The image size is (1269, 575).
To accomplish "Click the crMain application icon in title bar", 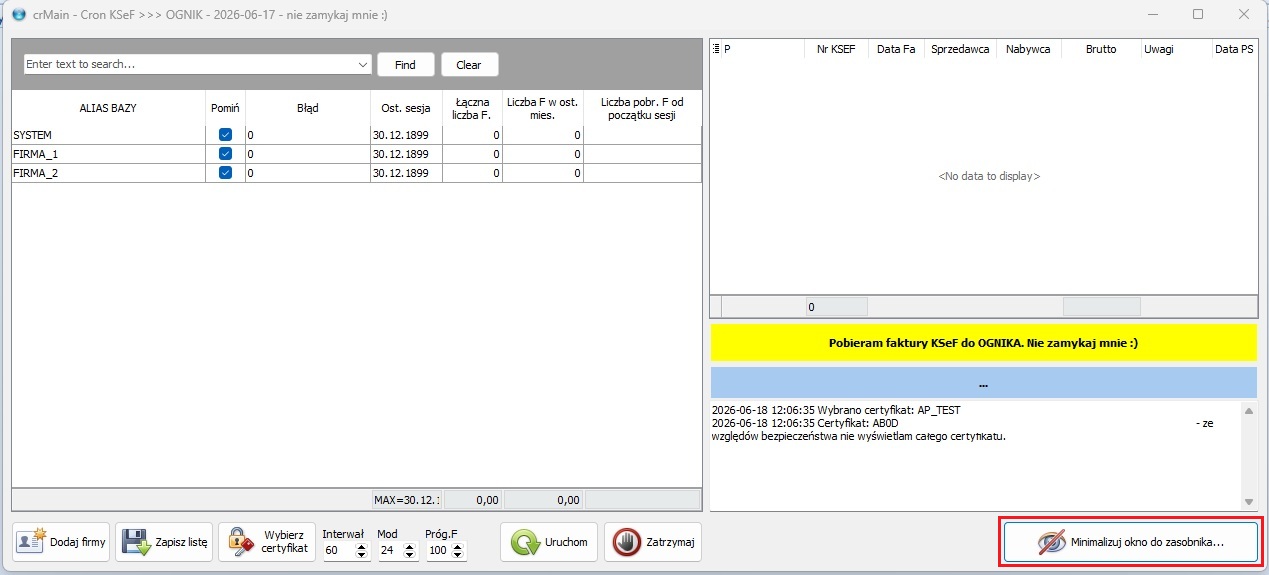I will (17, 14).
